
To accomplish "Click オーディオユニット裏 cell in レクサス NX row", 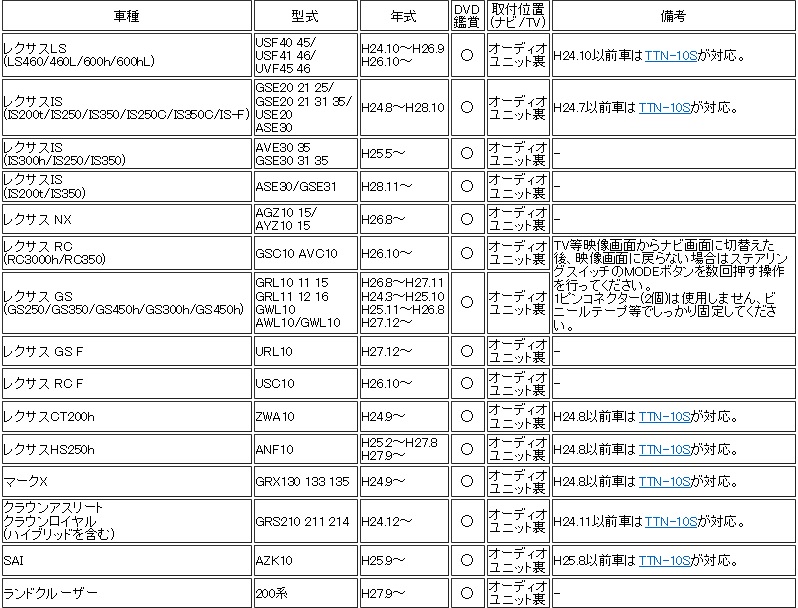I will click(518, 219).
